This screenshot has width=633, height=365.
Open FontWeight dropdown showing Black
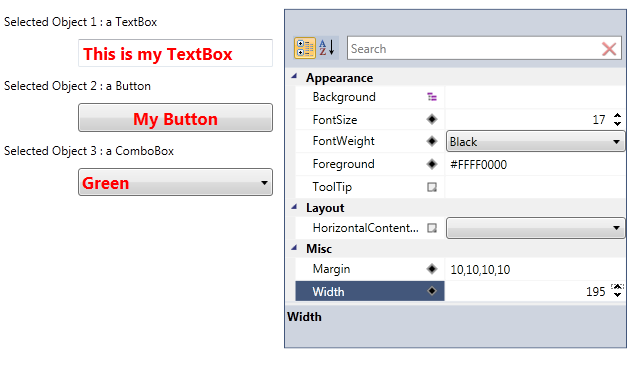[535, 141]
